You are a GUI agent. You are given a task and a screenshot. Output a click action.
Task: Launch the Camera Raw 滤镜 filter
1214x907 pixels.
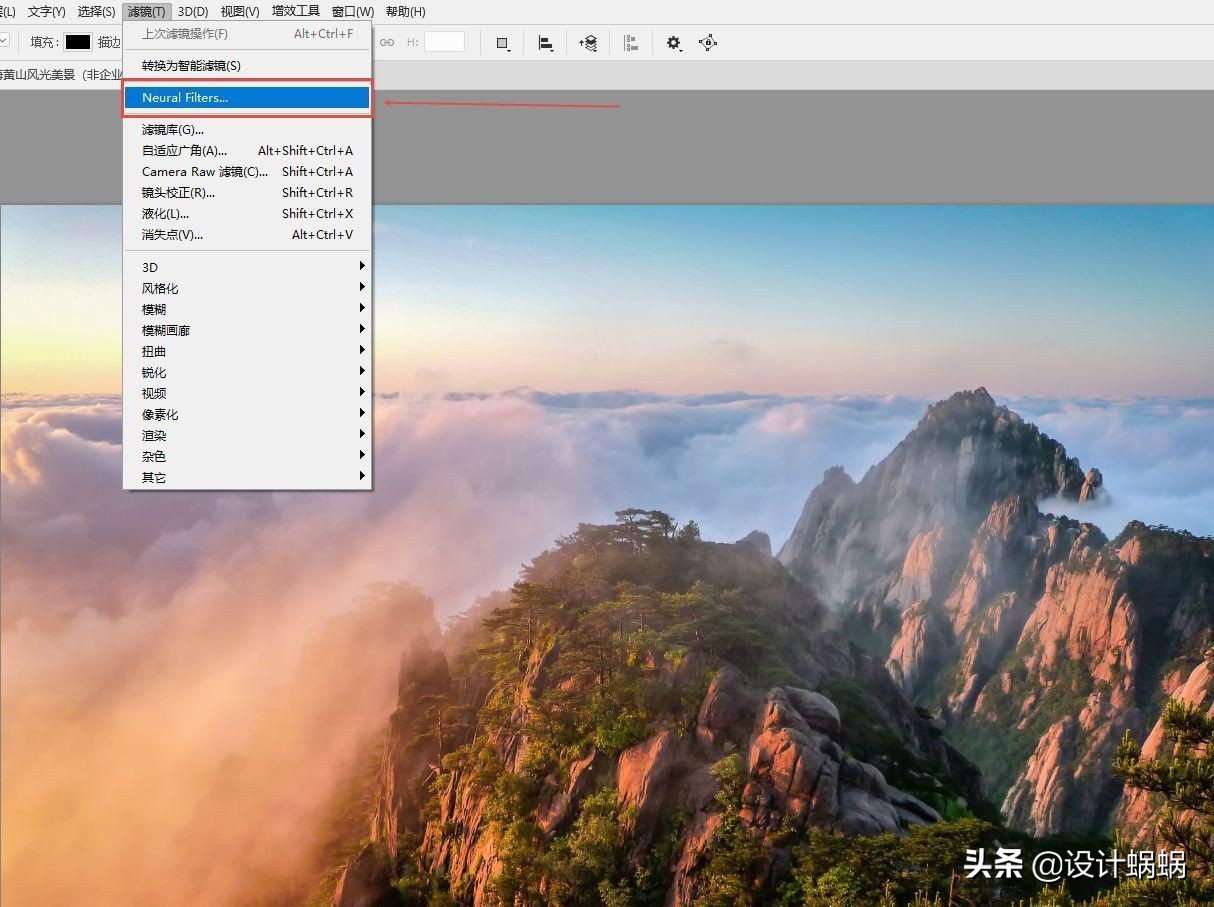click(203, 171)
